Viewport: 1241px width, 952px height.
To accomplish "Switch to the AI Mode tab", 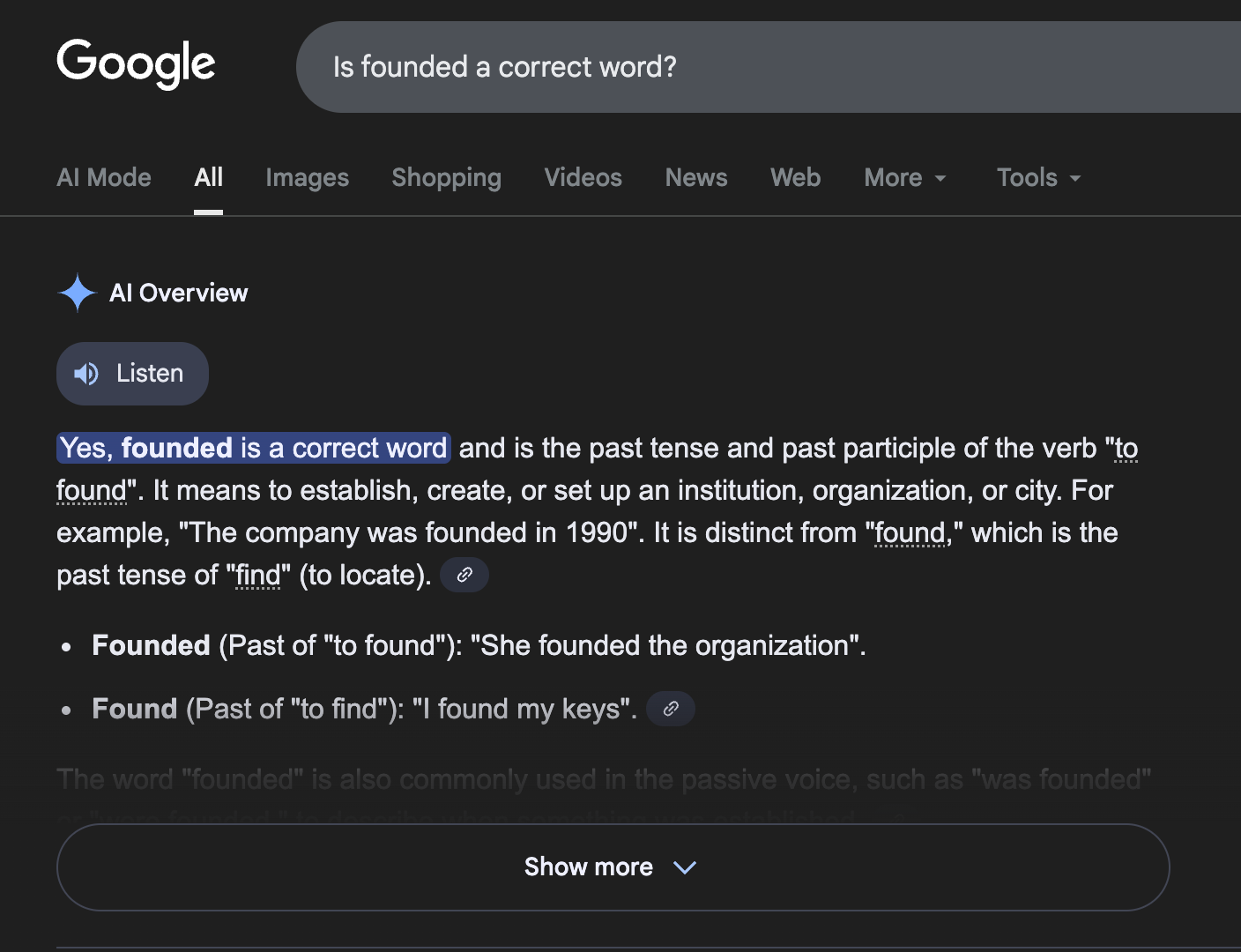I will [104, 177].
